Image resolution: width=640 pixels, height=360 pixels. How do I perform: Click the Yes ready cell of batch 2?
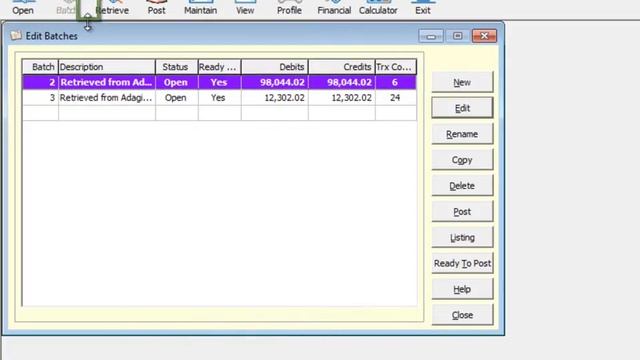tap(220, 82)
